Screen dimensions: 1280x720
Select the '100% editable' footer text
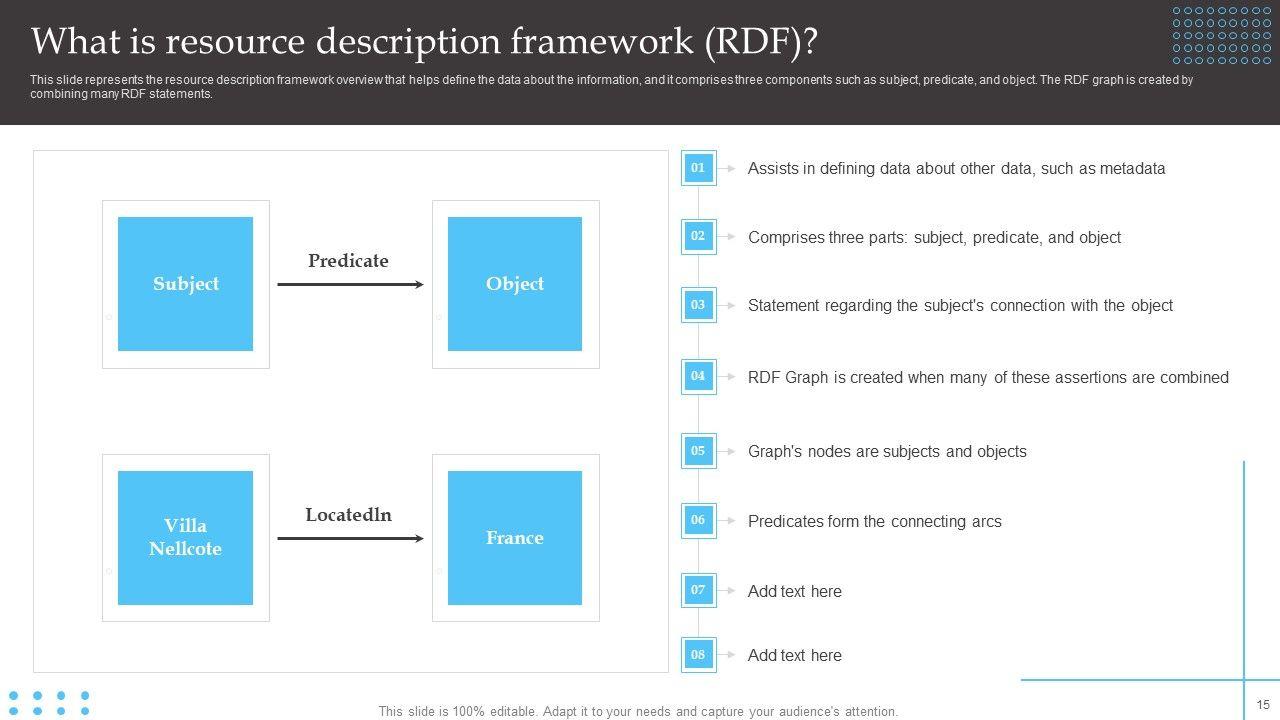(638, 712)
